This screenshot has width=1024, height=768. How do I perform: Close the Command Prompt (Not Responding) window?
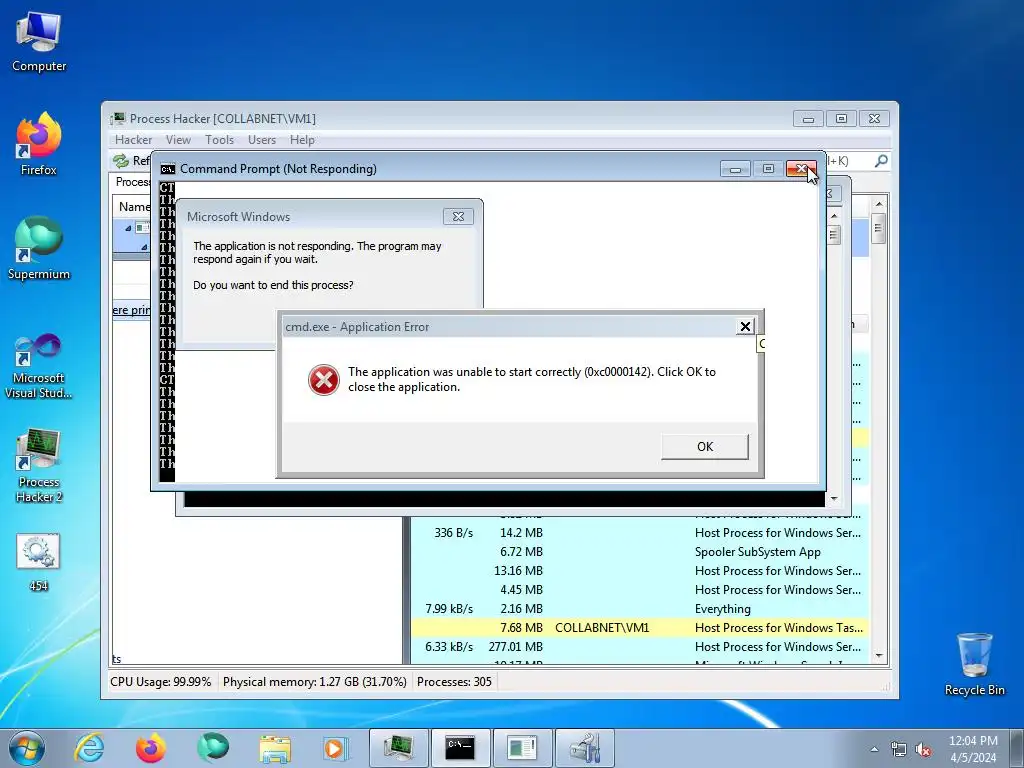801,168
